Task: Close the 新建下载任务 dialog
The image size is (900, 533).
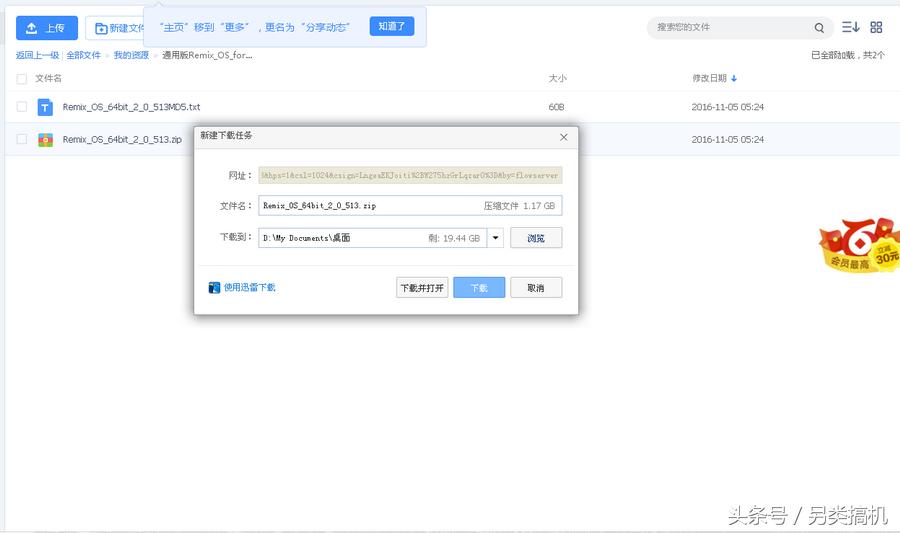Action: [564, 137]
